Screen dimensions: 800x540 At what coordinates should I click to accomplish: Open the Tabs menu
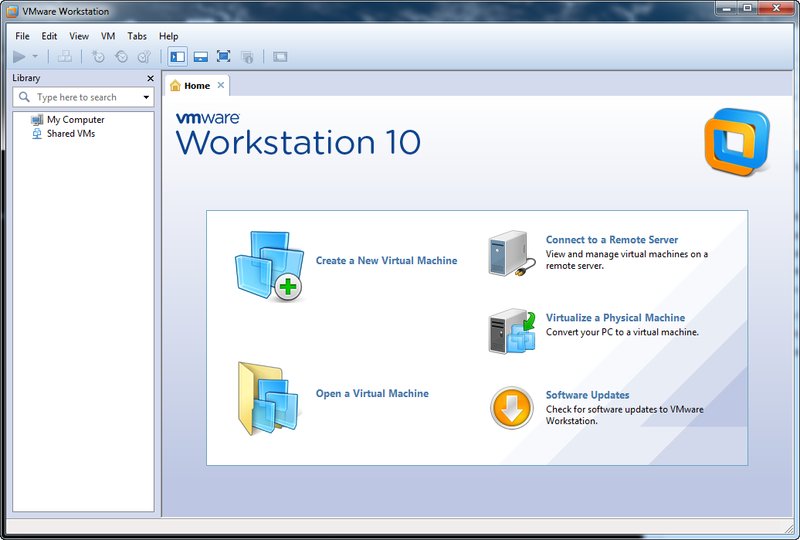pos(137,36)
